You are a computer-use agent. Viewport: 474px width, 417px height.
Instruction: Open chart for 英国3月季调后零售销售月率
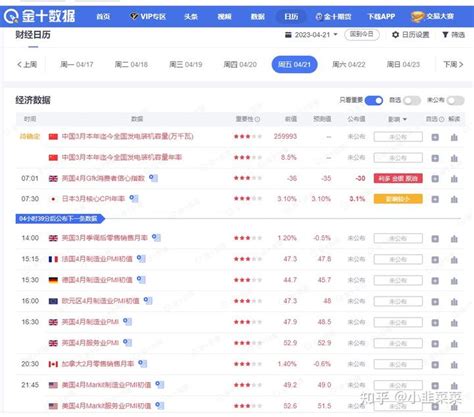coord(454,239)
